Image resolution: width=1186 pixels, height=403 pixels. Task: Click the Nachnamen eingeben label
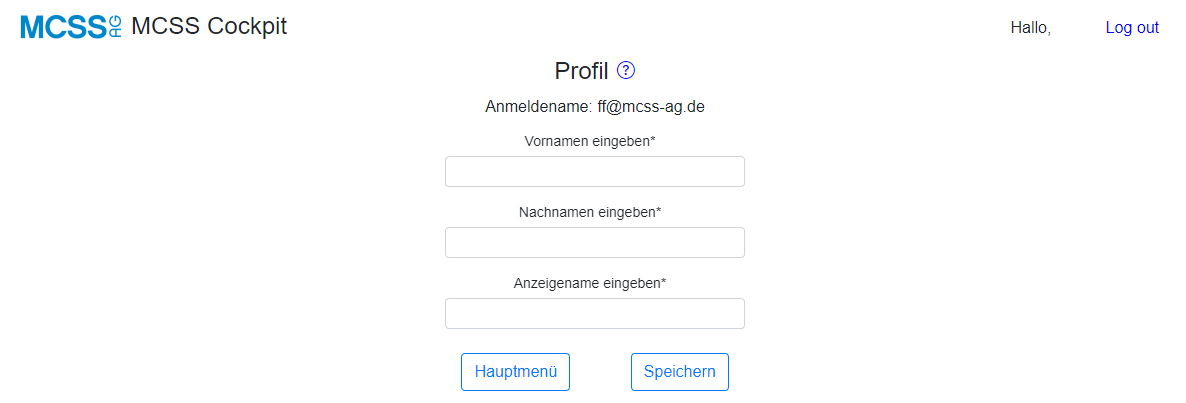[587, 212]
